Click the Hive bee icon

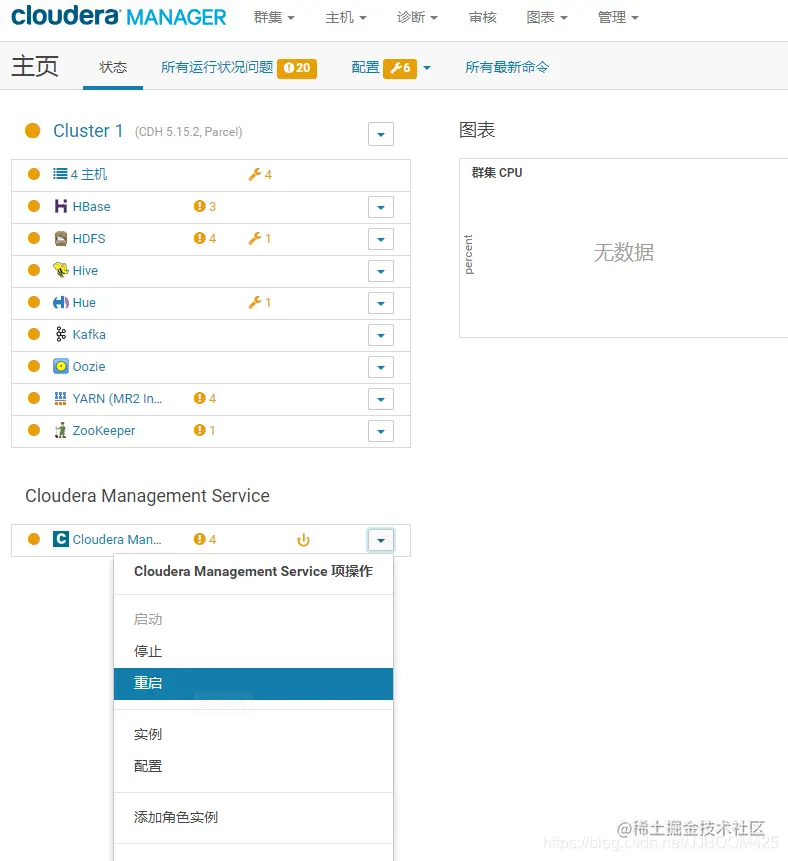point(61,270)
